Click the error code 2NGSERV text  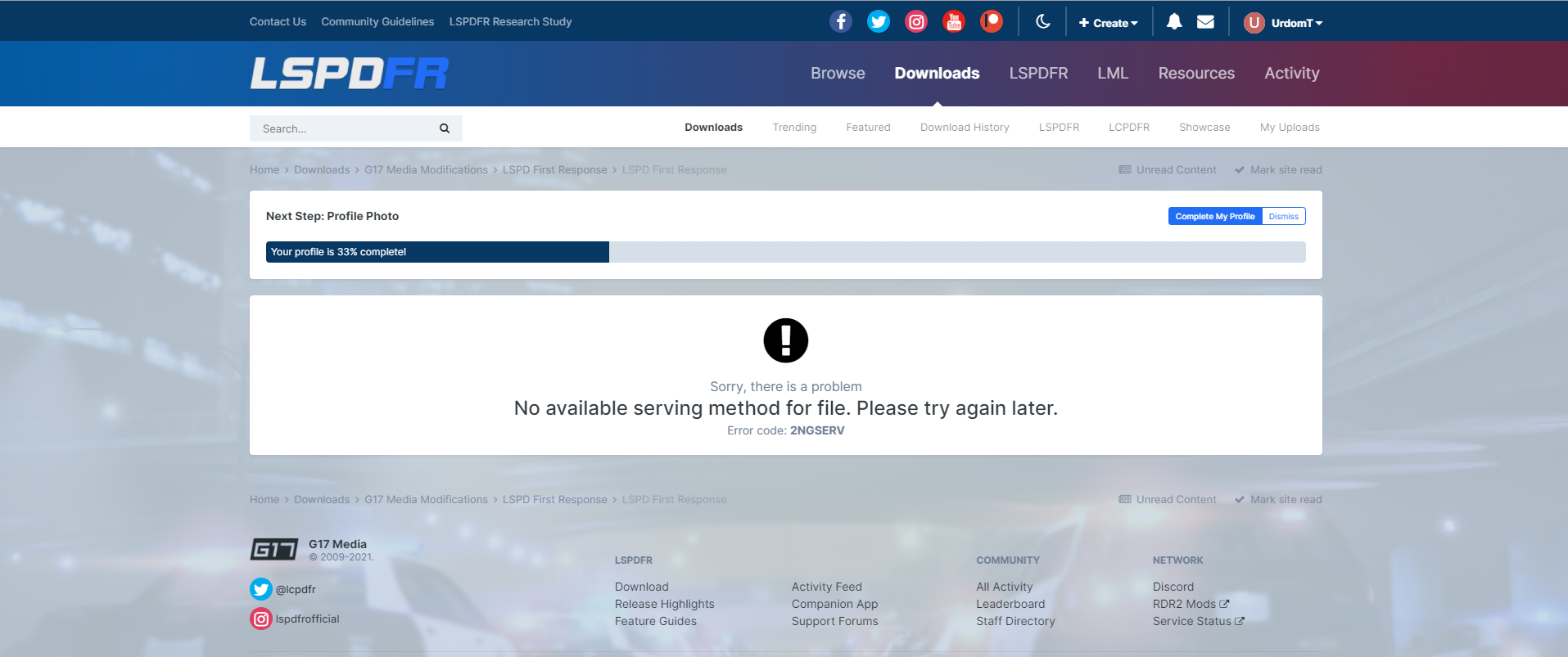tap(816, 430)
